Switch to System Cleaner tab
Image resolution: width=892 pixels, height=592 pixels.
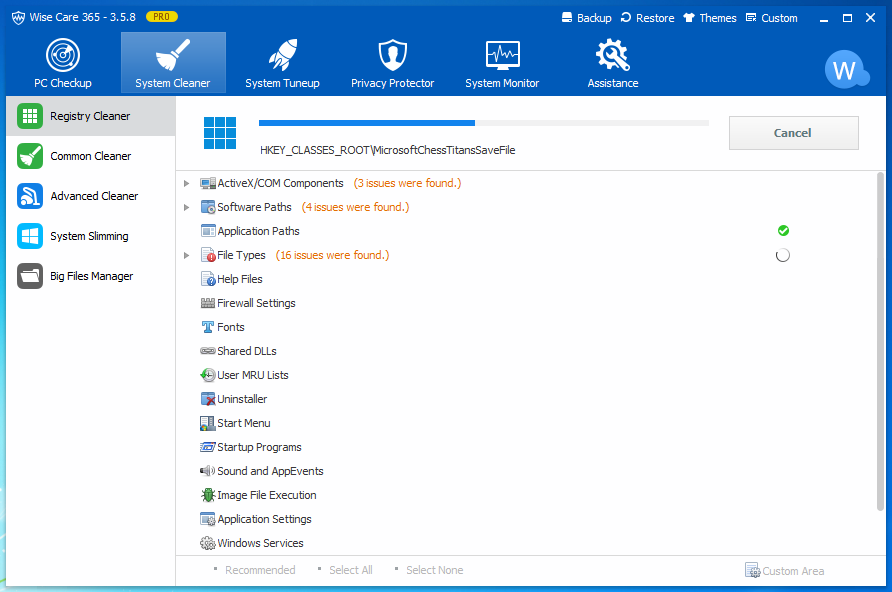click(x=173, y=63)
